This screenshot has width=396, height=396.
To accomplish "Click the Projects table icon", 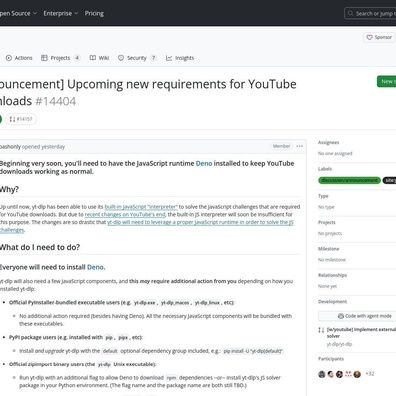I will pos(44,58).
